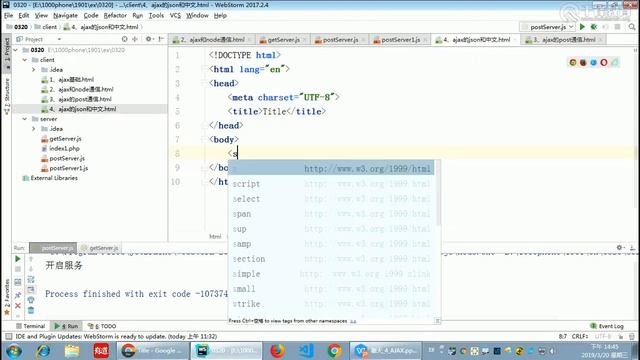Click scroll-from-source target icon in Project panel

coord(124,39)
